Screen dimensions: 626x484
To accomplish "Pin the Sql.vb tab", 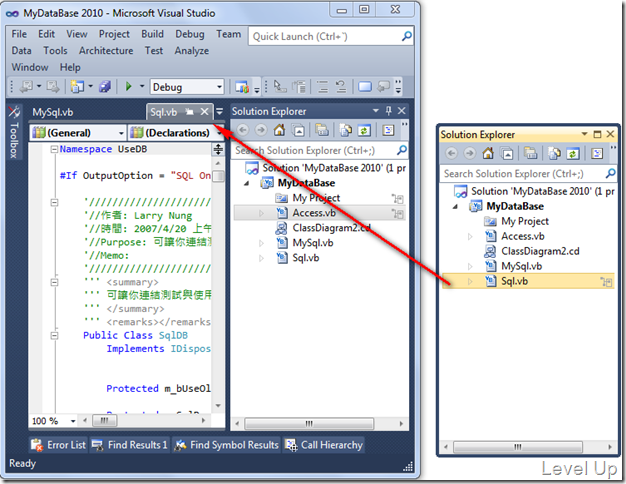I will pyautogui.click(x=190, y=112).
